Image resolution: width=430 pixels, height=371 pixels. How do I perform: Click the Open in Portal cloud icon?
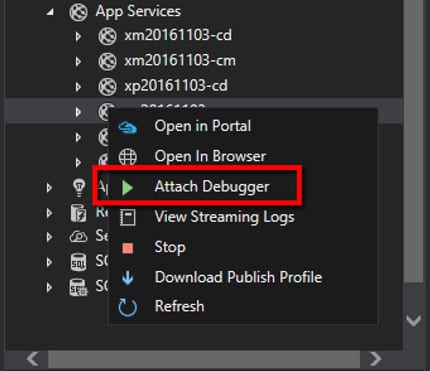[128, 127]
